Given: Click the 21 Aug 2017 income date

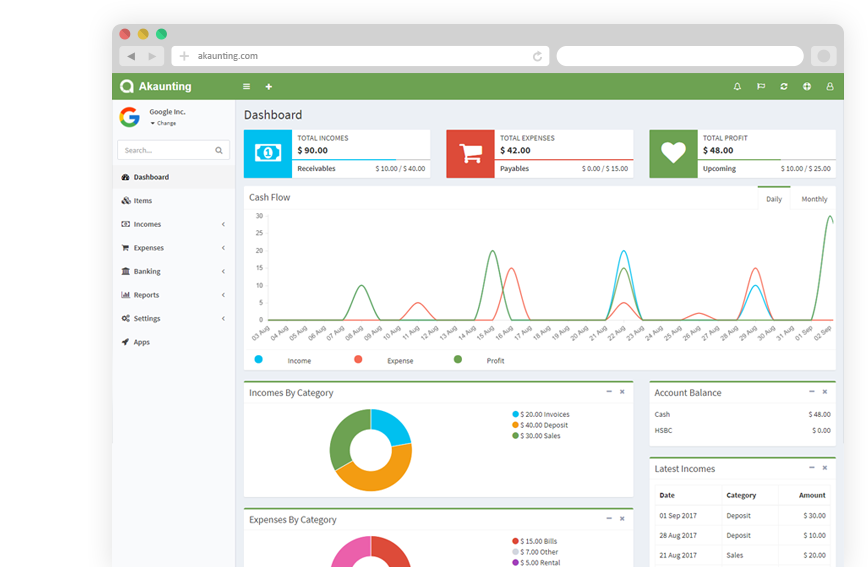Looking at the screenshot, I should (678, 555).
